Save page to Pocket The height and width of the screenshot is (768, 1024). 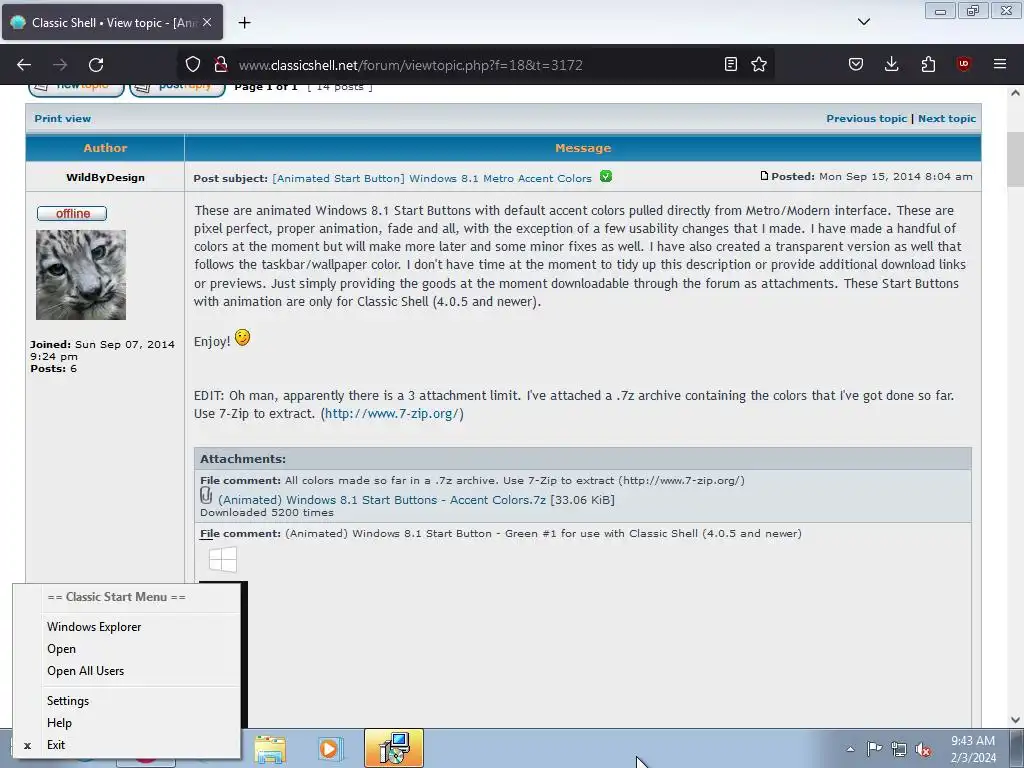point(856,64)
